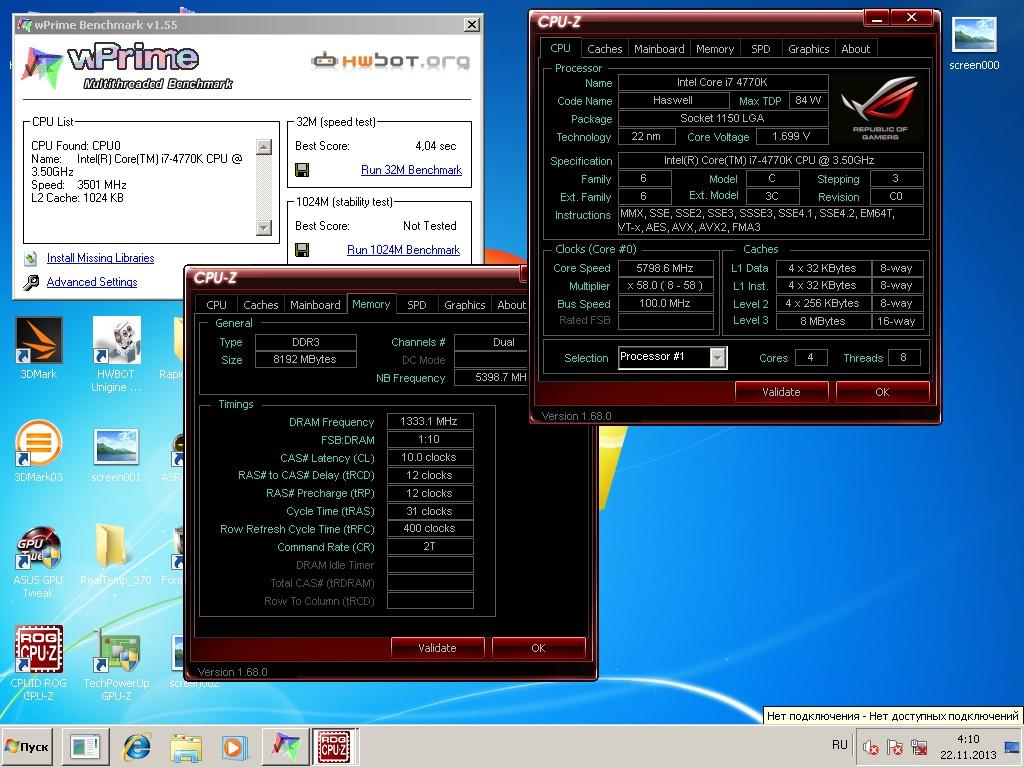Click OK in Memory tab window
The height and width of the screenshot is (768, 1024).
coord(538,648)
